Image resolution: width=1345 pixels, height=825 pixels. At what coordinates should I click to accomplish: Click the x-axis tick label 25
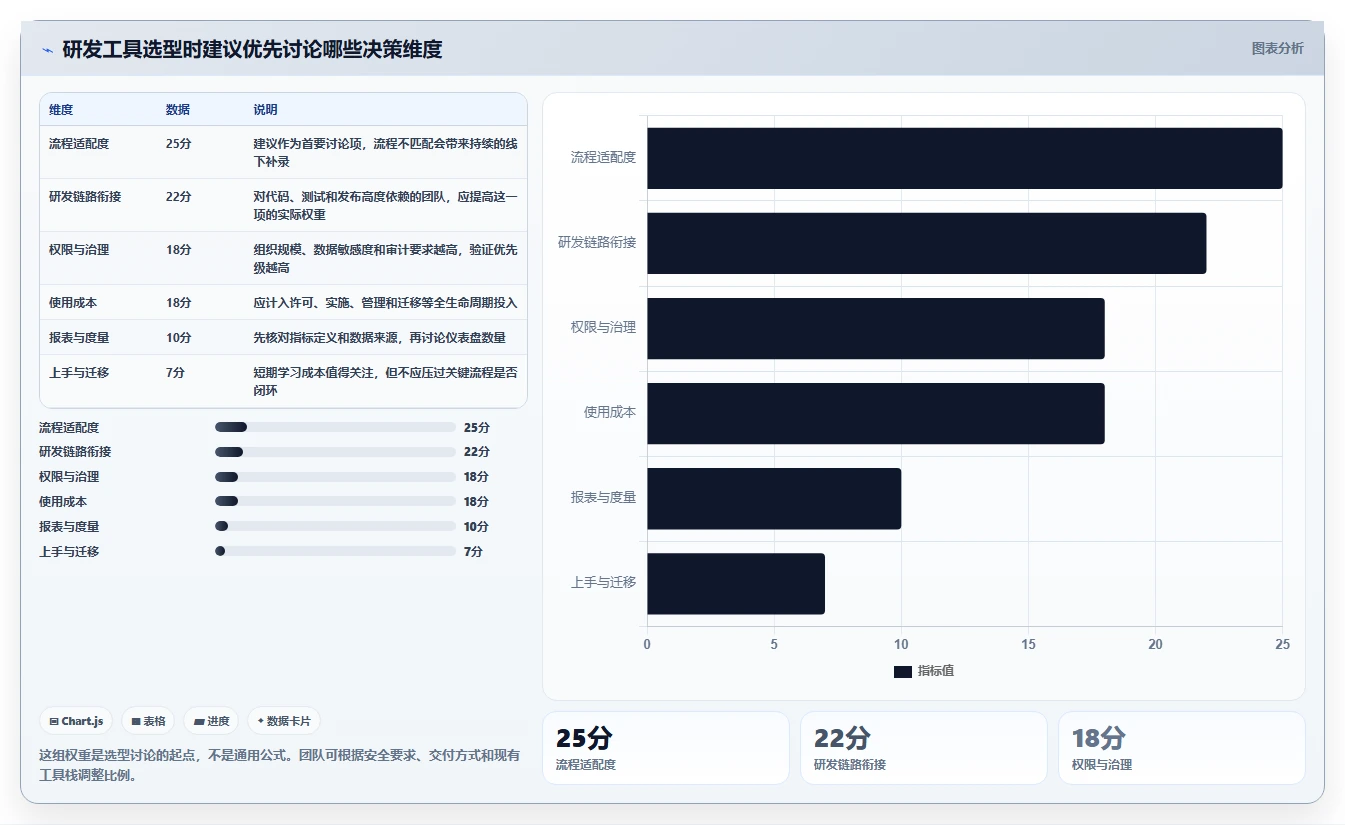(1282, 645)
